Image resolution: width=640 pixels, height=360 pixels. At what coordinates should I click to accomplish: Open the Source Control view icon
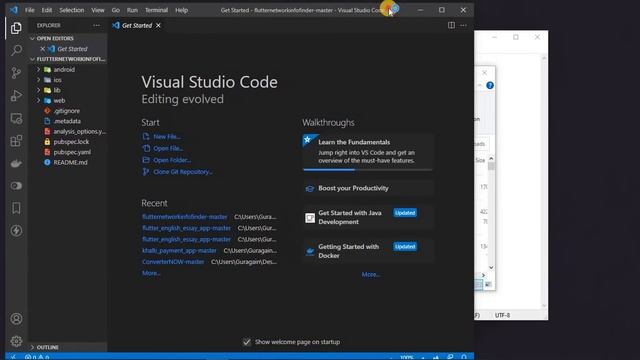[16, 73]
